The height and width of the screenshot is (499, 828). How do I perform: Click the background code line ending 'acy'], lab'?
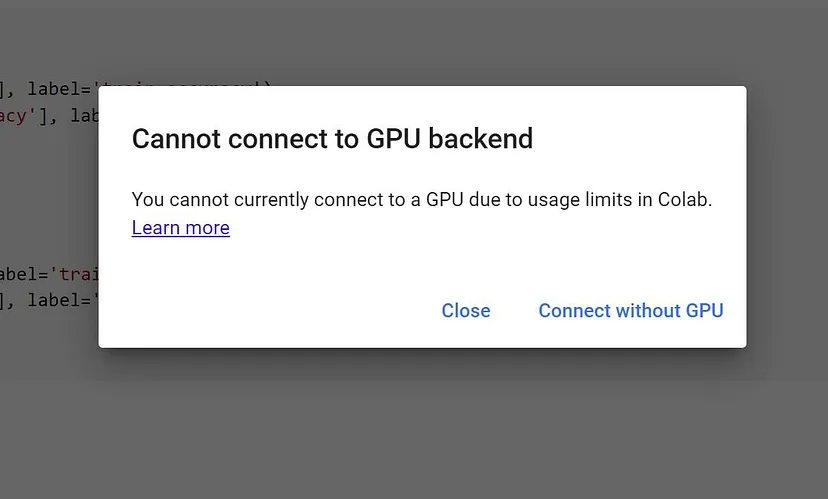(48, 116)
